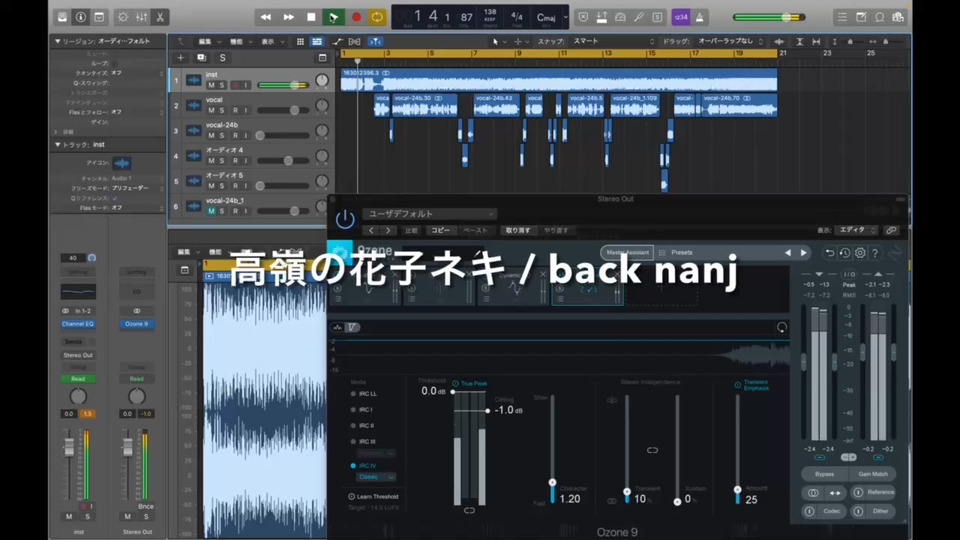Toggle the Automation curve icon

pyautogui.click(x=337, y=42)
